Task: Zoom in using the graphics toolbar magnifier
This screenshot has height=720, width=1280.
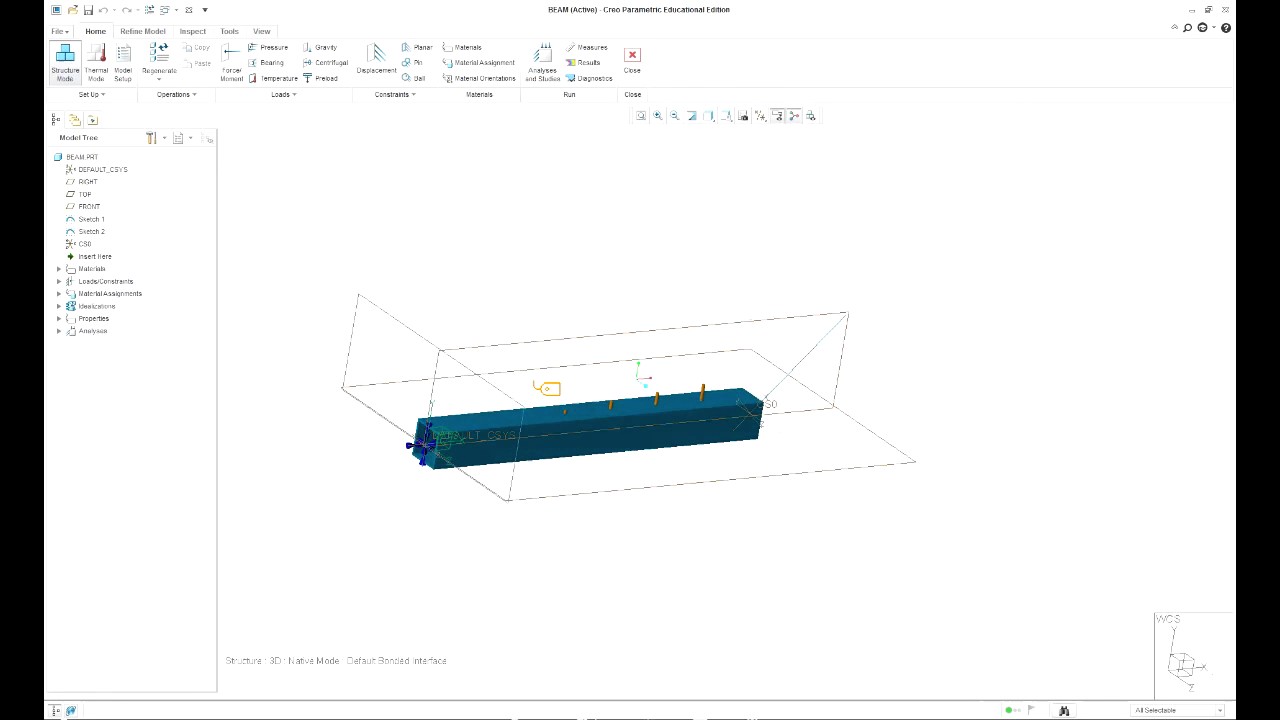Action: [x=657, y=115]
